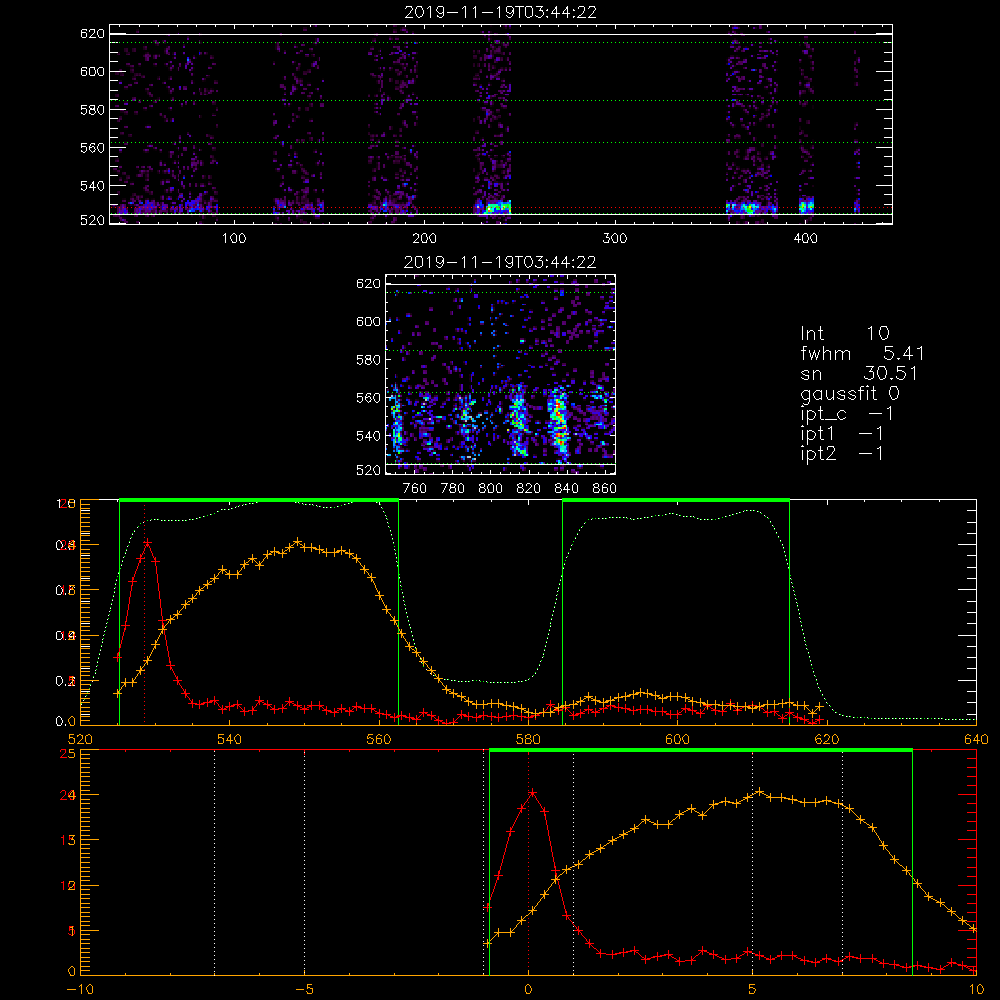Select the 'fwhm 5.41' readout text
The image size is (1000, 1000).
862,353
